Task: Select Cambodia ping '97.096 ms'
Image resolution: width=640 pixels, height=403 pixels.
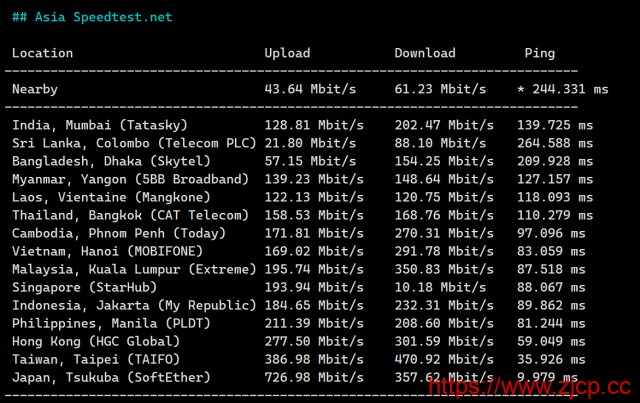Action: coord(551,233)
